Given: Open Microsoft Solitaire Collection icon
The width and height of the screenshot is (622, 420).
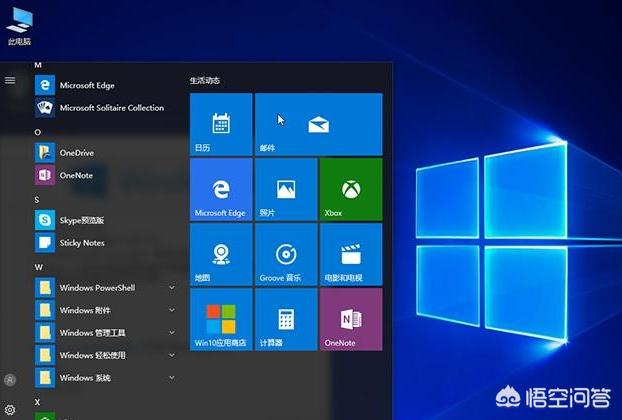Looking at the screenshot, I should point(45,107).
